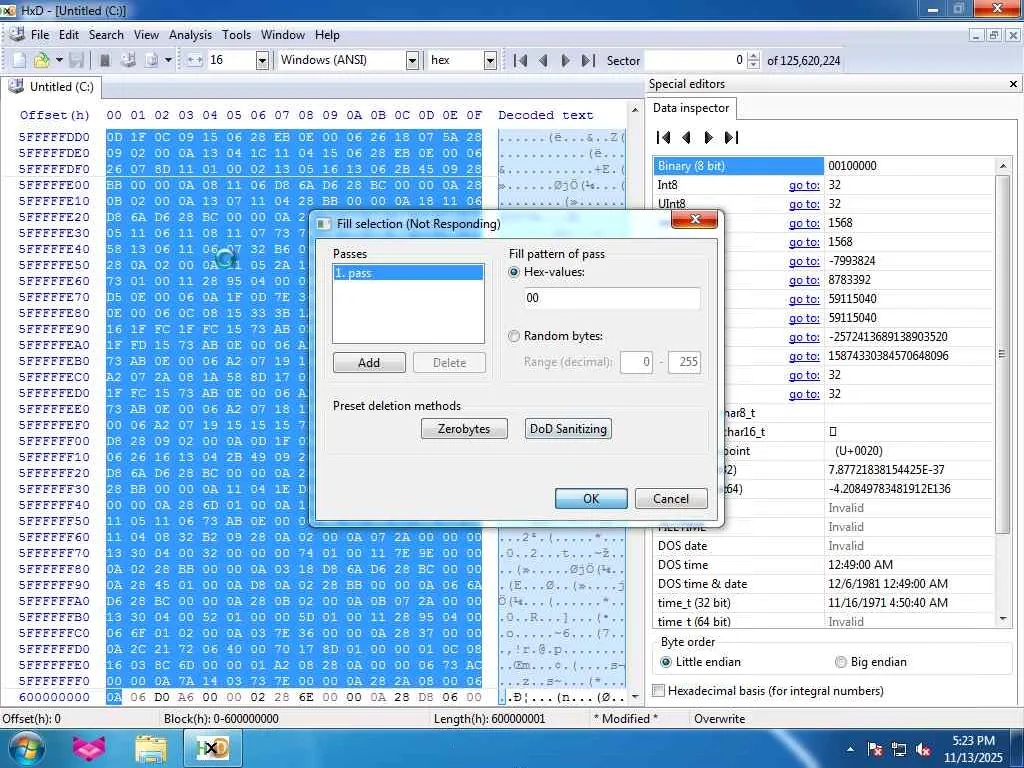Open the pink cat app in taskbar
Image resolution: width=1024 pixels, height=768 pixels.
89,748
